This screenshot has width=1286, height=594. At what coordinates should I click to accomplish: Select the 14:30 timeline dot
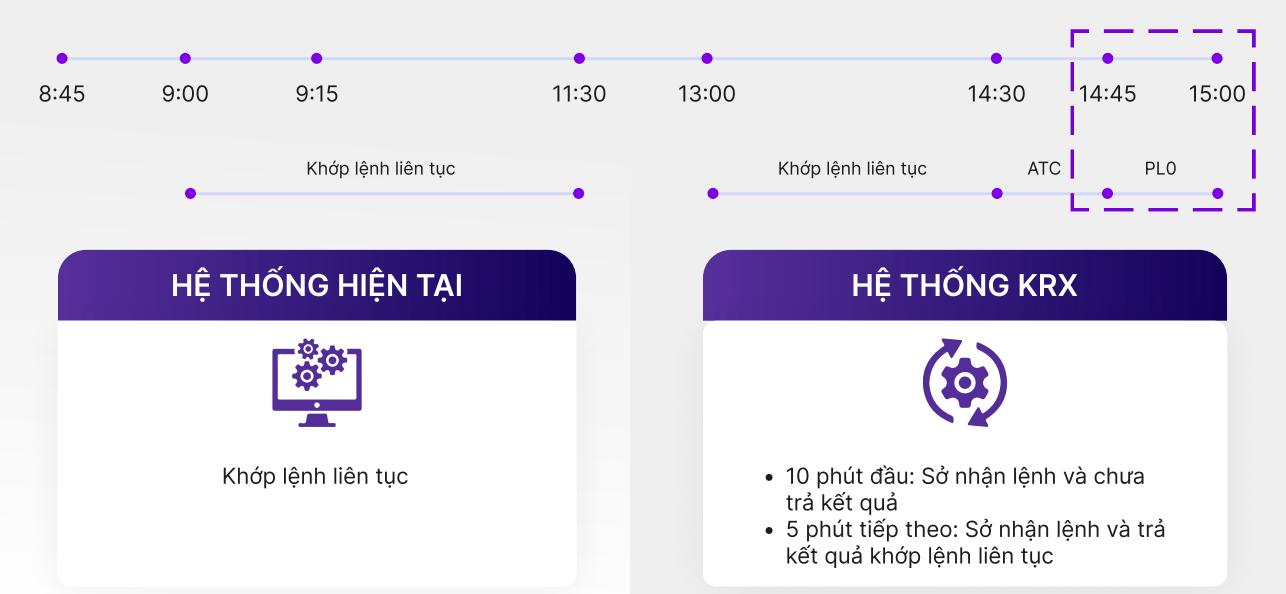click(x=996, y=59)
